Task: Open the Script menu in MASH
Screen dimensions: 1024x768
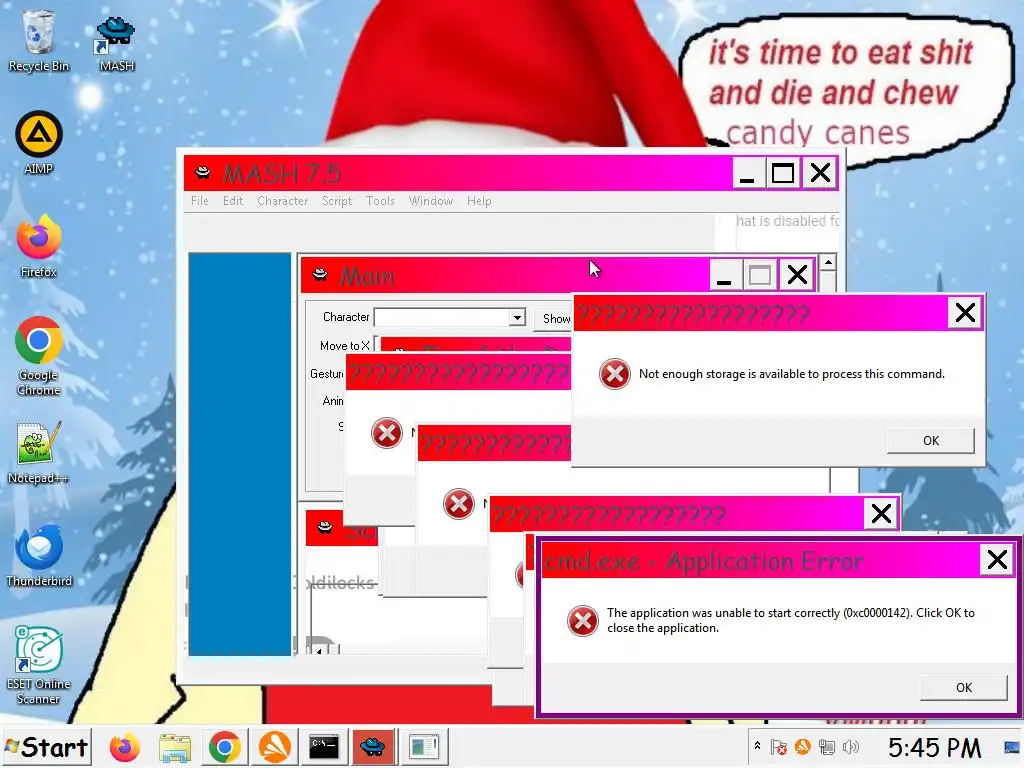Action: point(337,201)
